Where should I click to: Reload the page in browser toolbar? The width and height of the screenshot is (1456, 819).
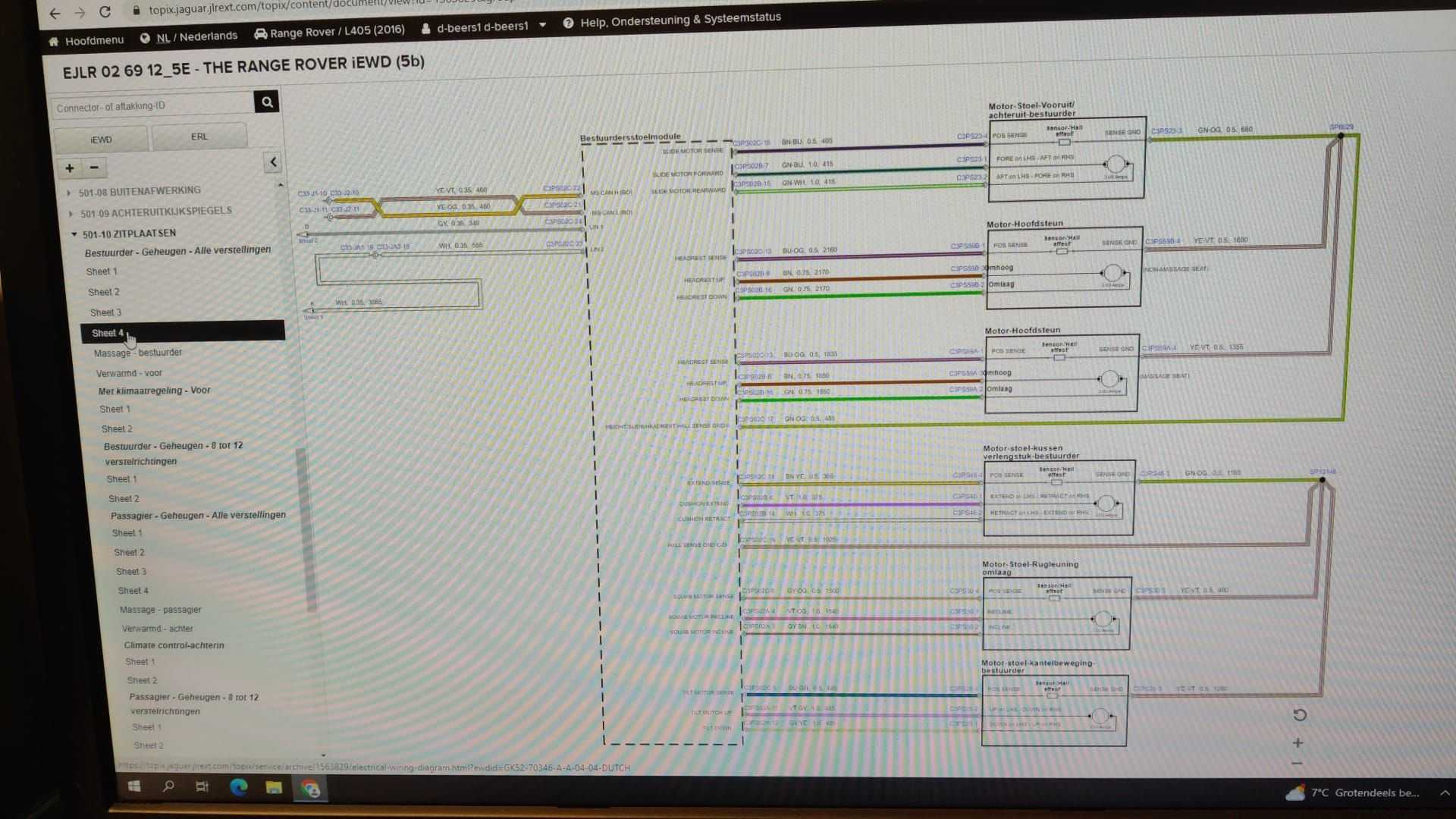coord(105,12)
